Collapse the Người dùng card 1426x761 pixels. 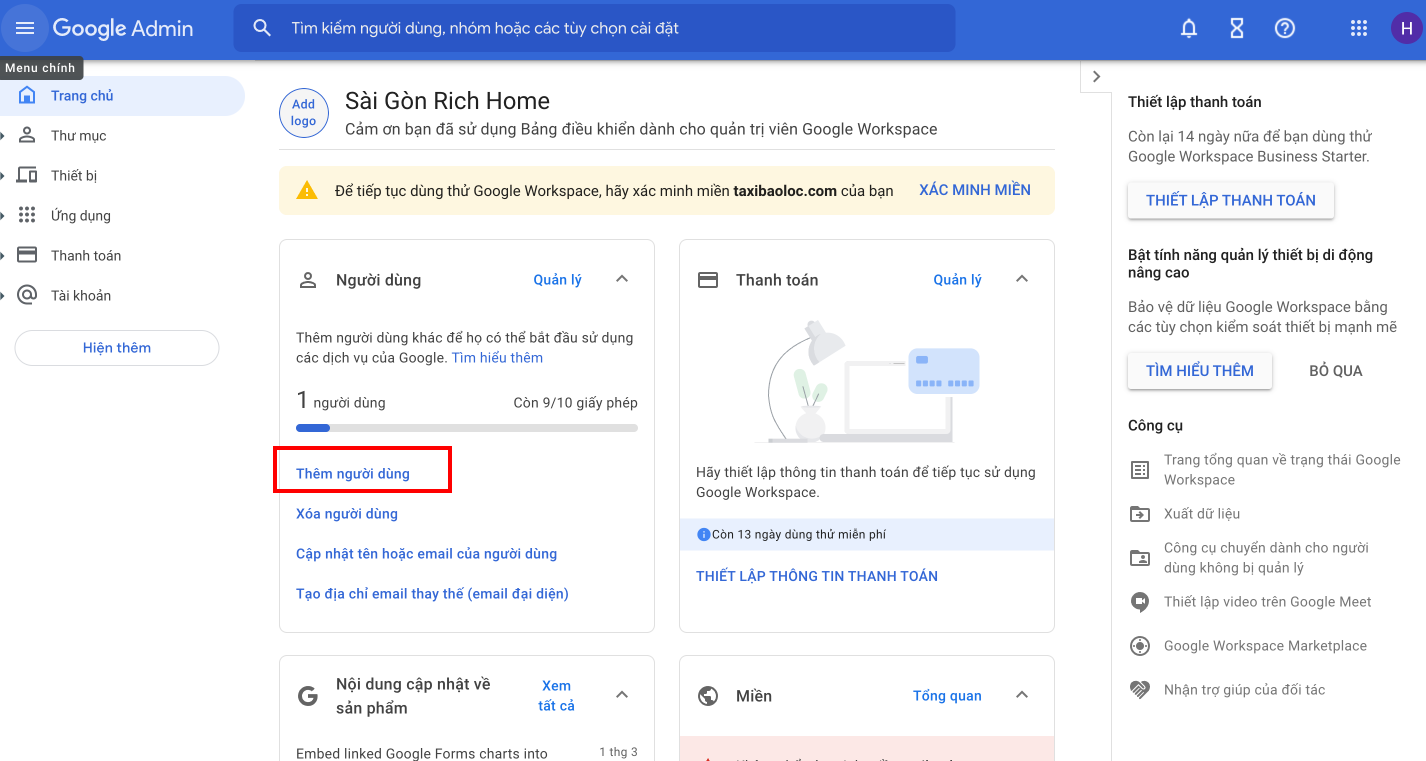(622, 279)
